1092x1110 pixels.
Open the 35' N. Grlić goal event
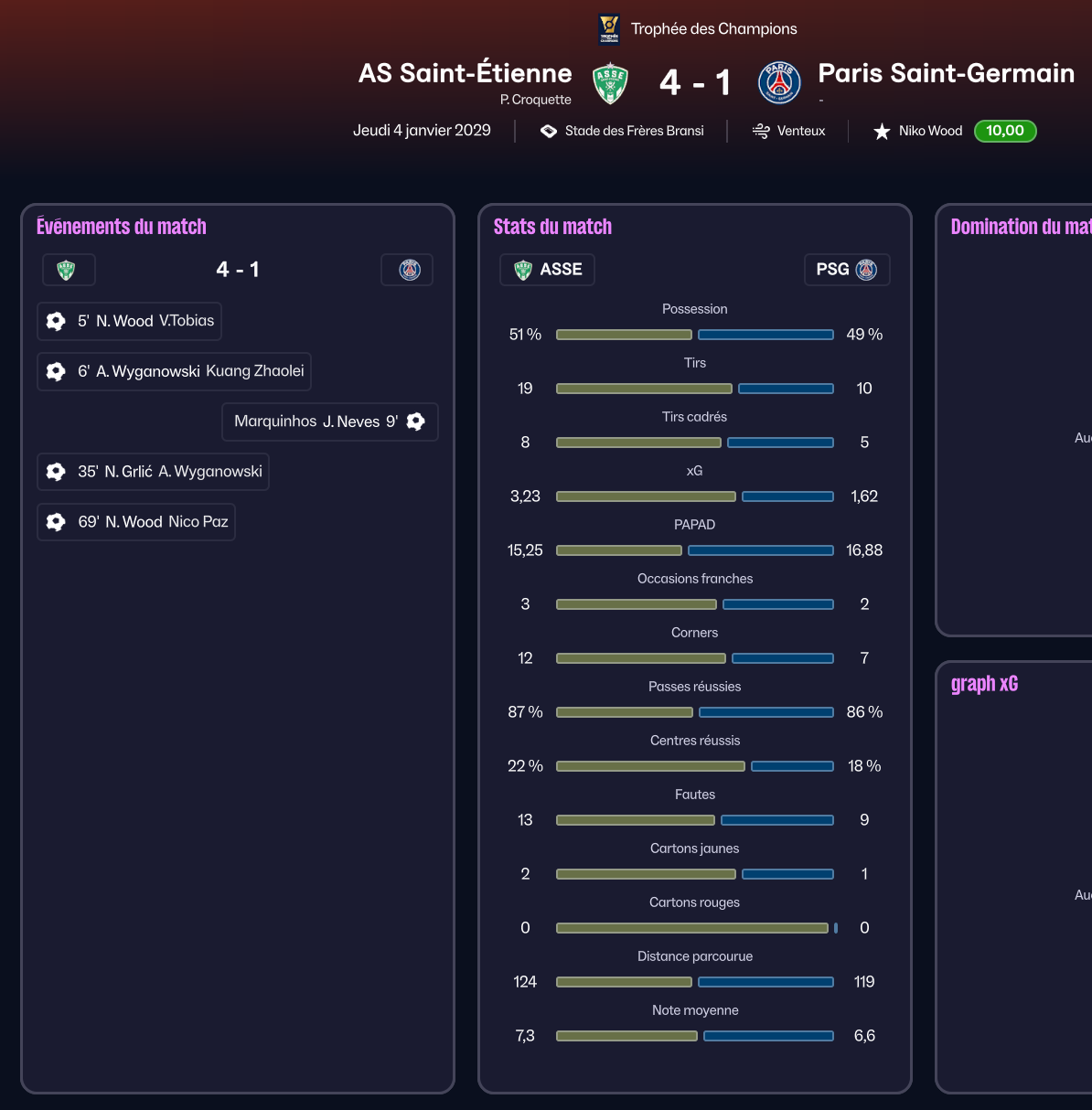[x=153, y=472]
